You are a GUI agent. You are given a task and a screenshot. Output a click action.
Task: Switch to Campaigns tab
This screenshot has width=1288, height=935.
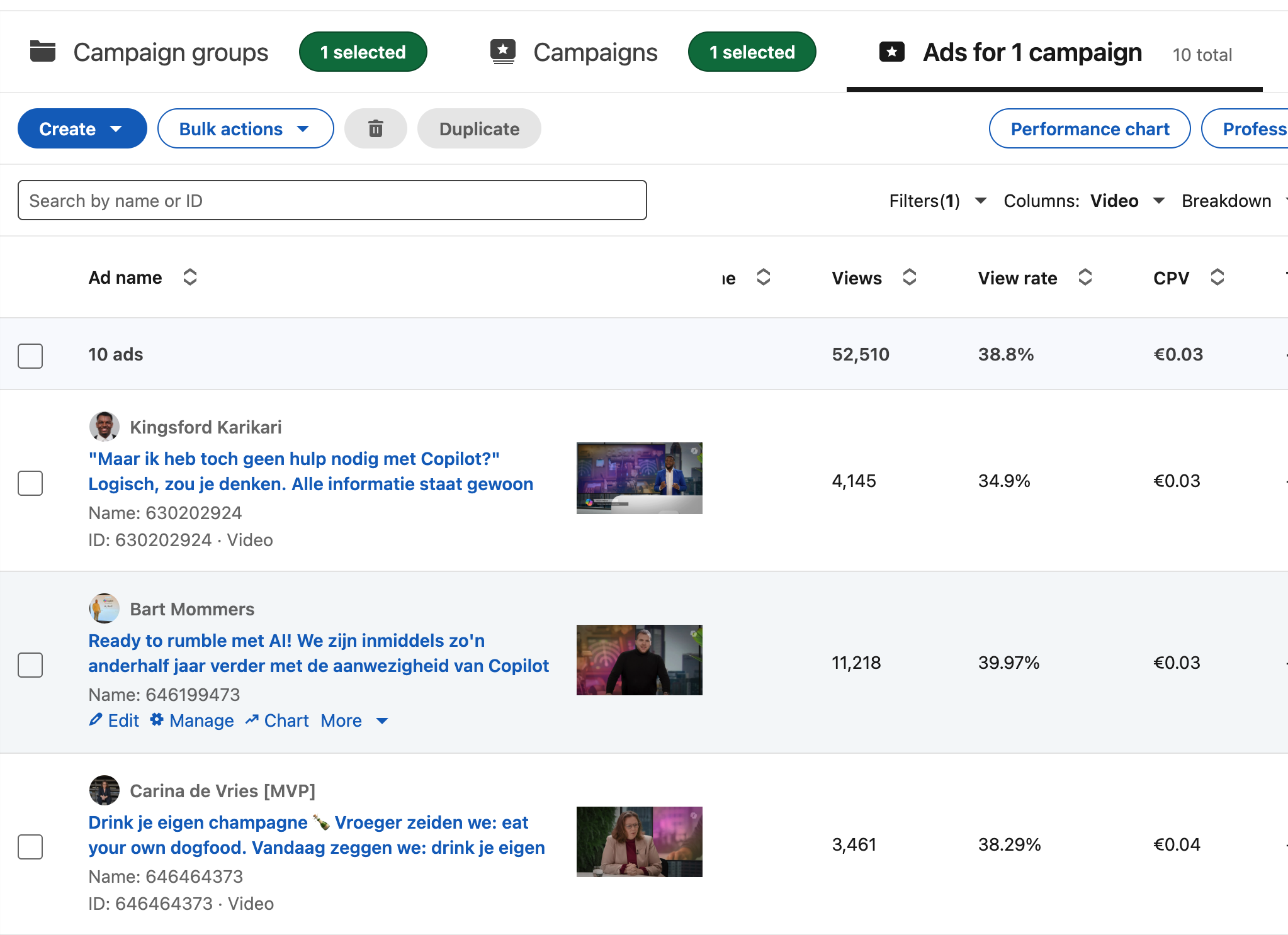[573, 52]
